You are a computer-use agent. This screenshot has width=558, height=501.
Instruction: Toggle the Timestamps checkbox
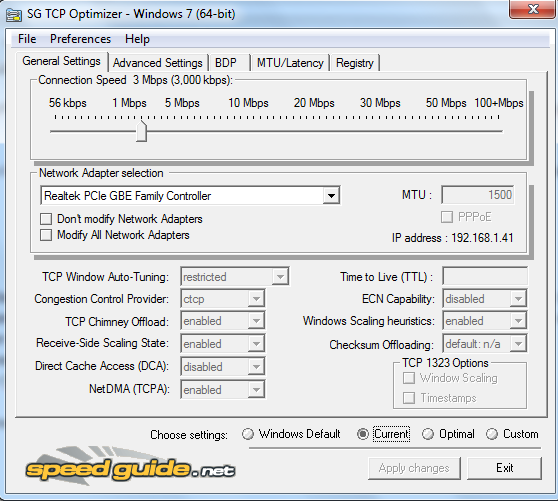tap(409, 398)
